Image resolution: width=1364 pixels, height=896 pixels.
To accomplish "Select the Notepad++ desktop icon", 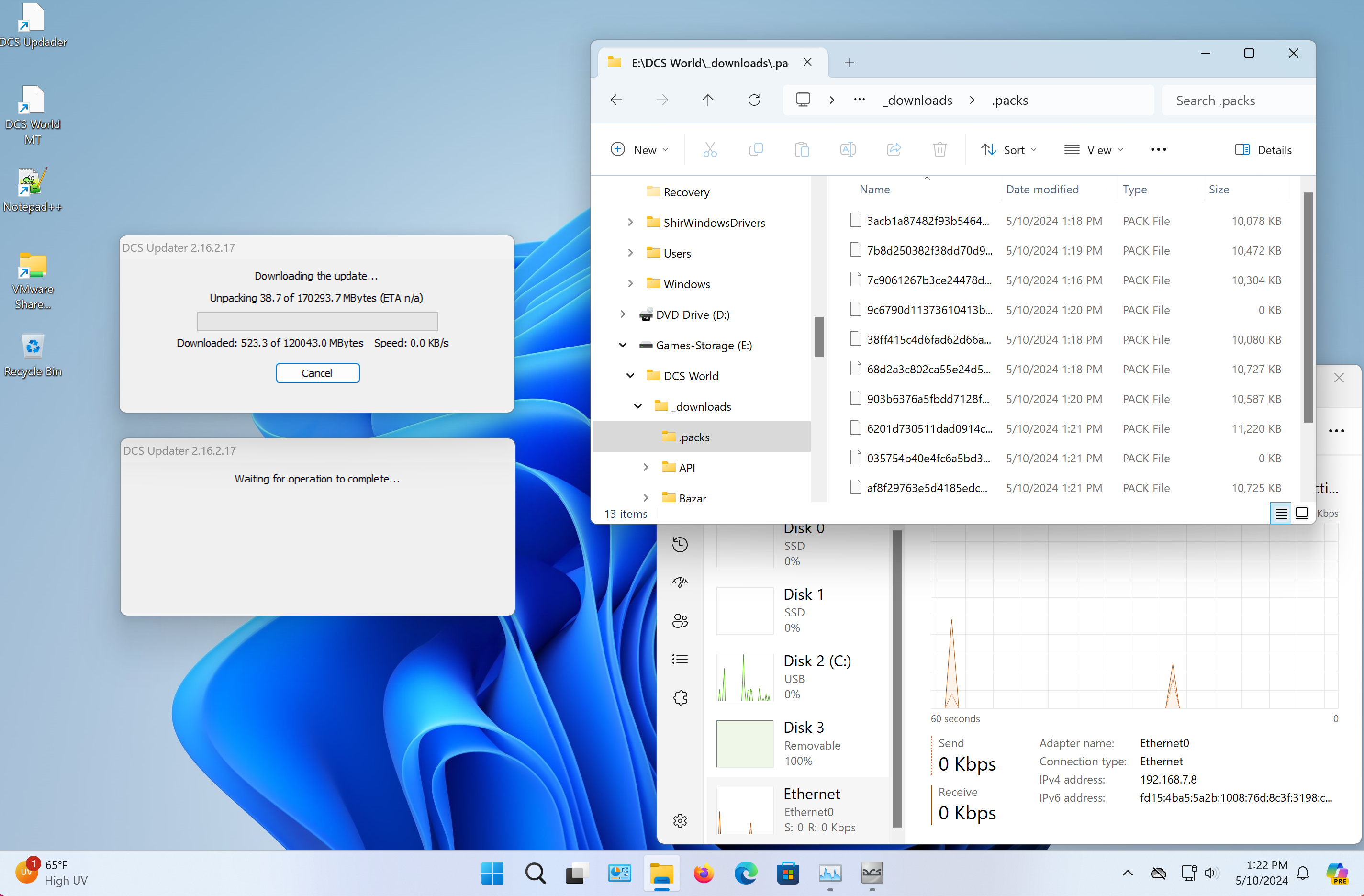I will pos(32,191).
